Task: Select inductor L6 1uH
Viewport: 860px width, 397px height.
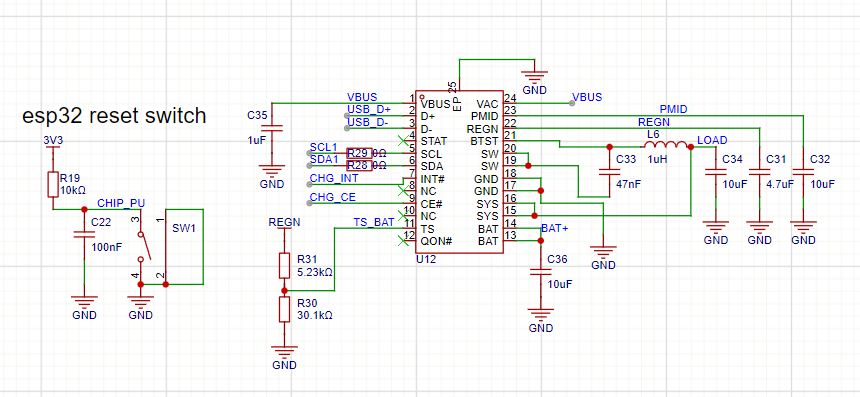Action: pyautogui.click(x=665, y=146)
